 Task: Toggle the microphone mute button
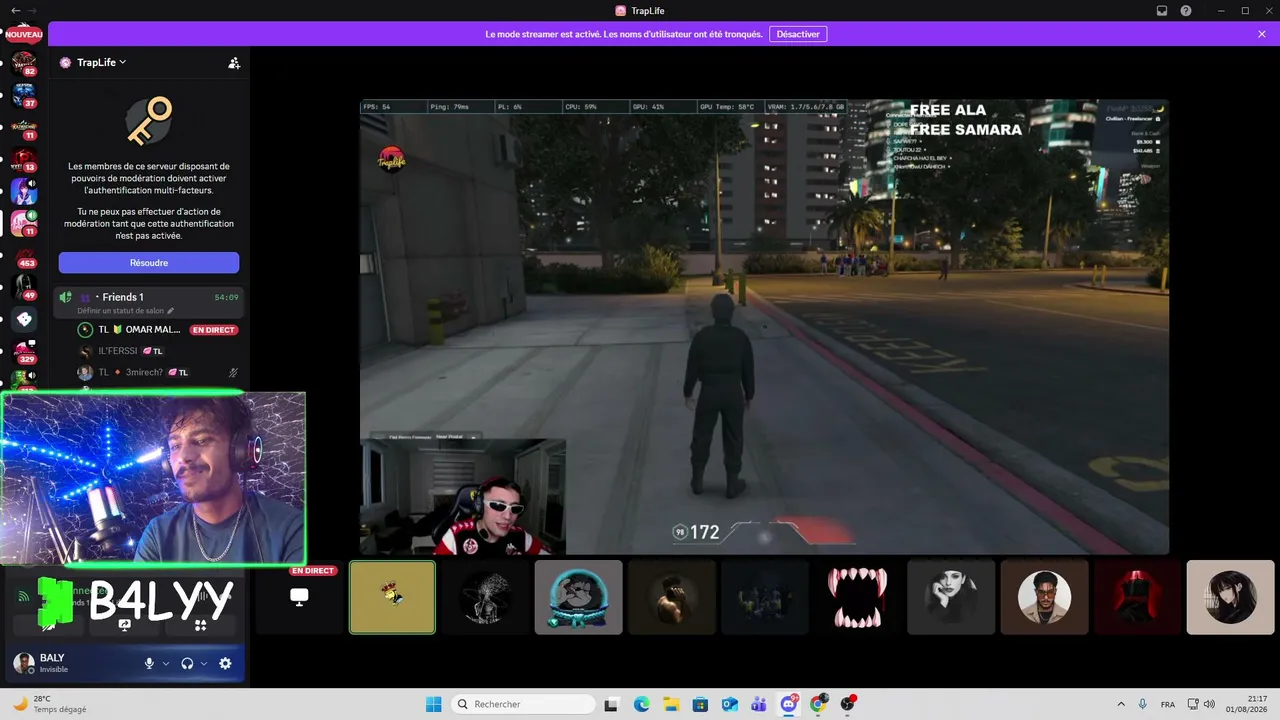point(150,663)
